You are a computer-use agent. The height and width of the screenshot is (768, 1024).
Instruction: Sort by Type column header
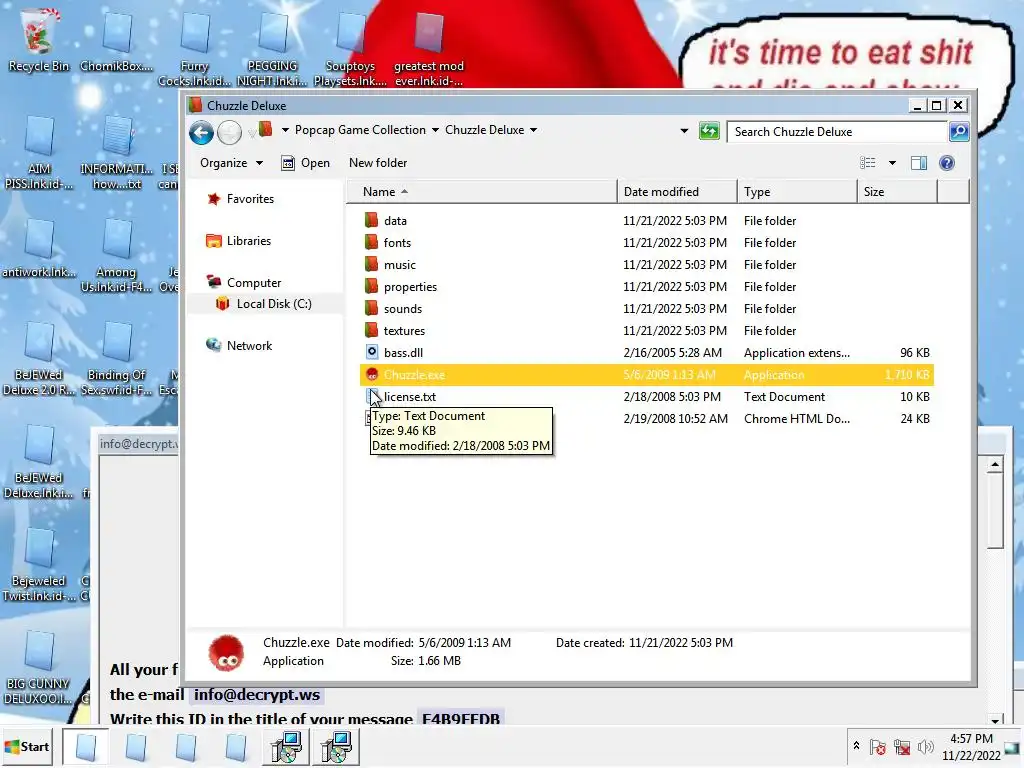[797, 191]
